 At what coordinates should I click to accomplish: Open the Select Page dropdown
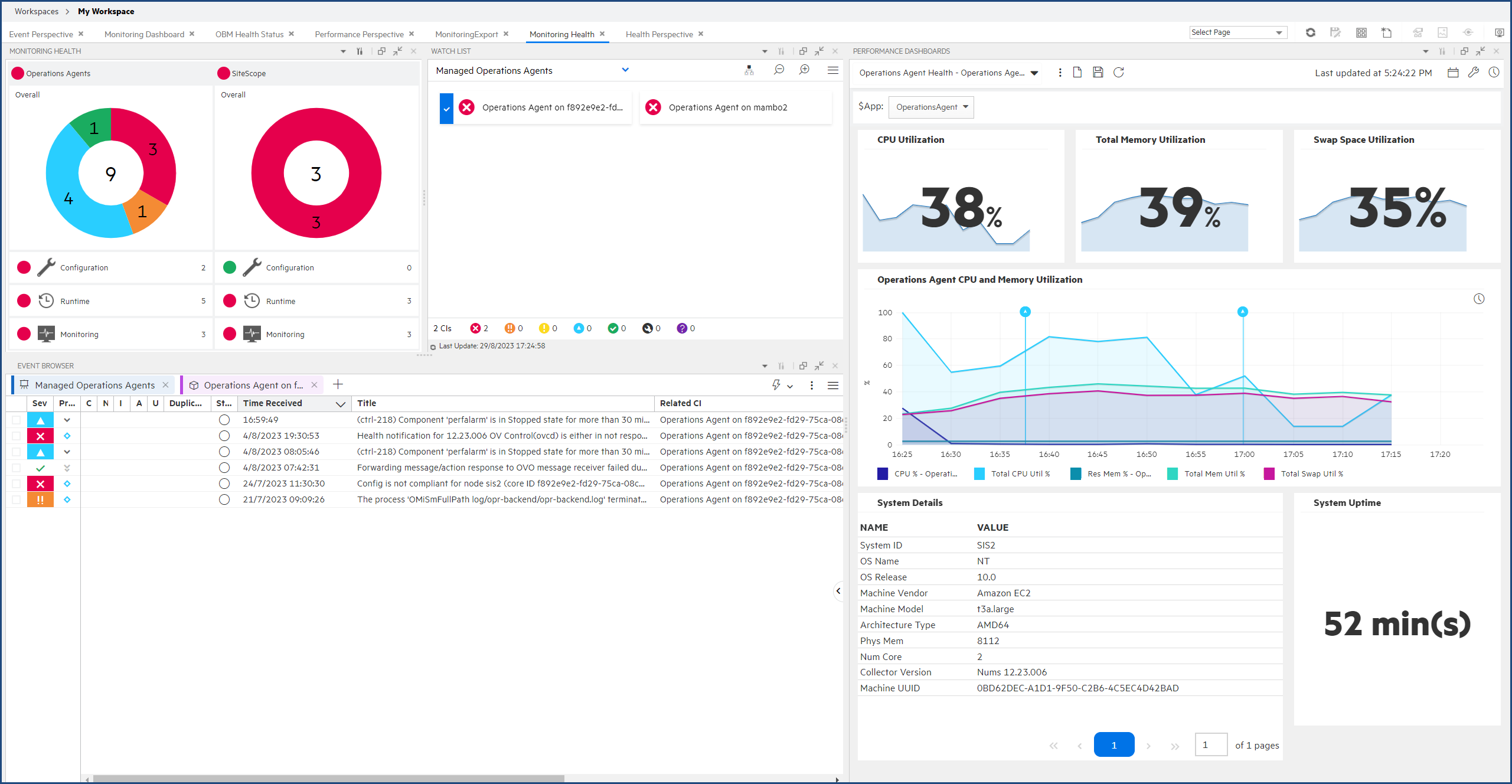point(1238,32)
